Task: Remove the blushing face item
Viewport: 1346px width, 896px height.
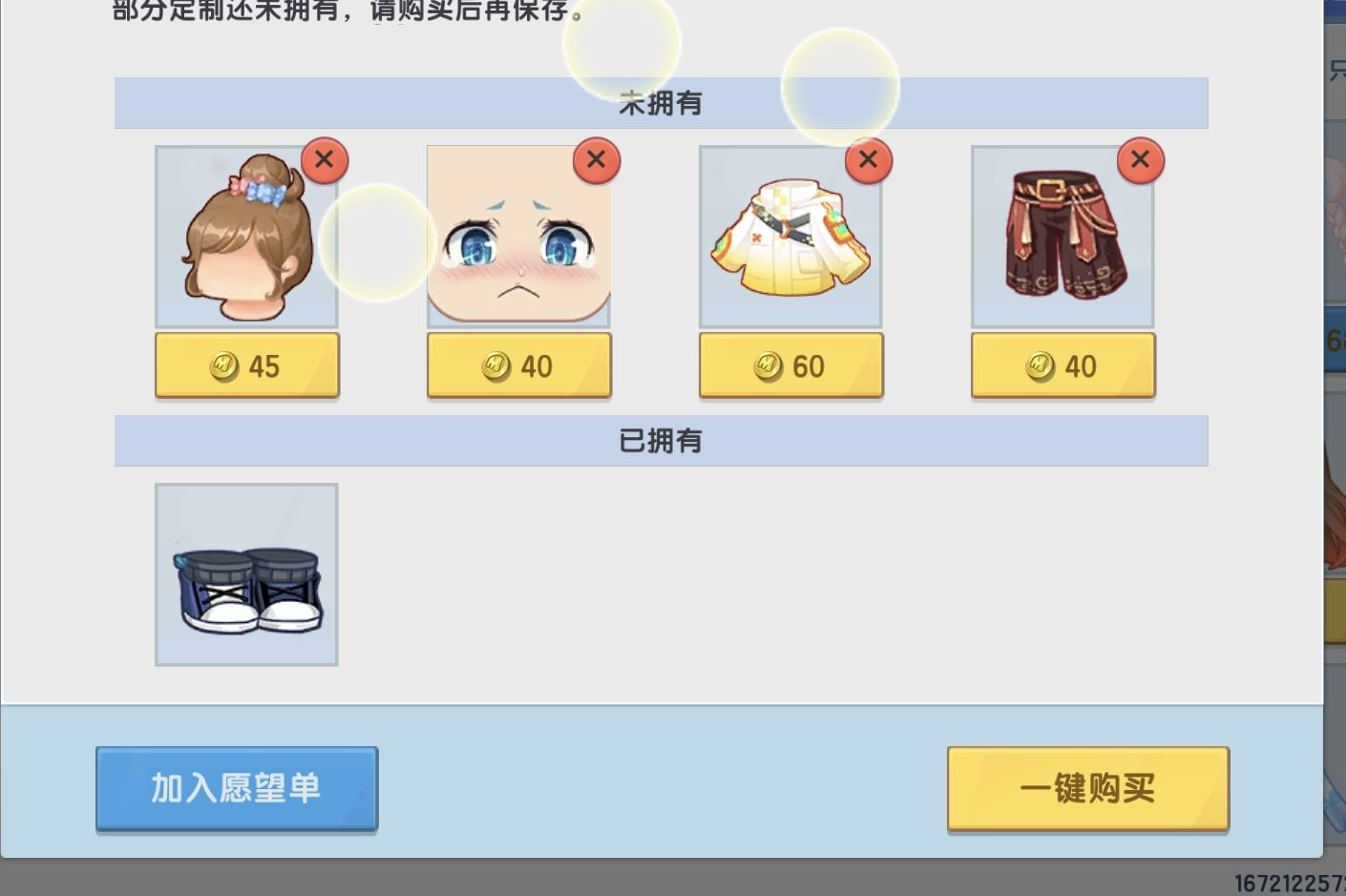Action: click(597, 160)
